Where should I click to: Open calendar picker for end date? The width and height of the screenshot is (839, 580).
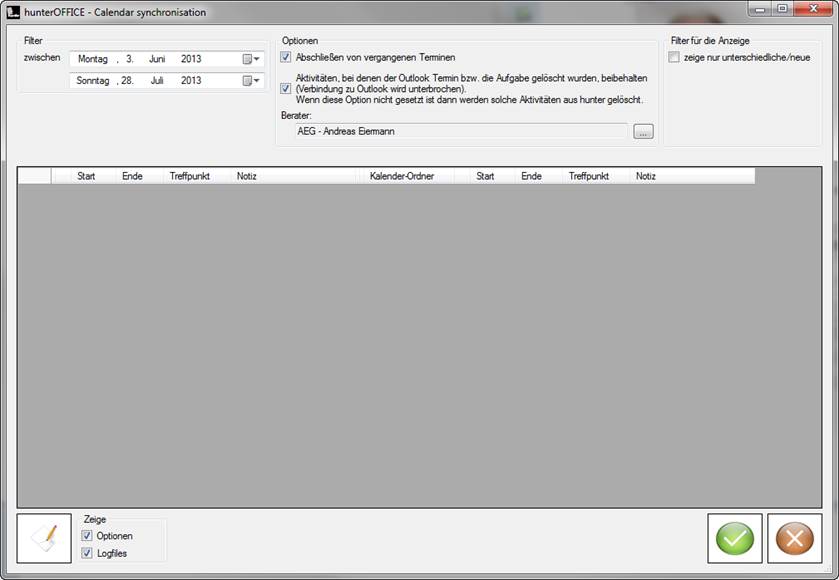[x=250, y=81]
